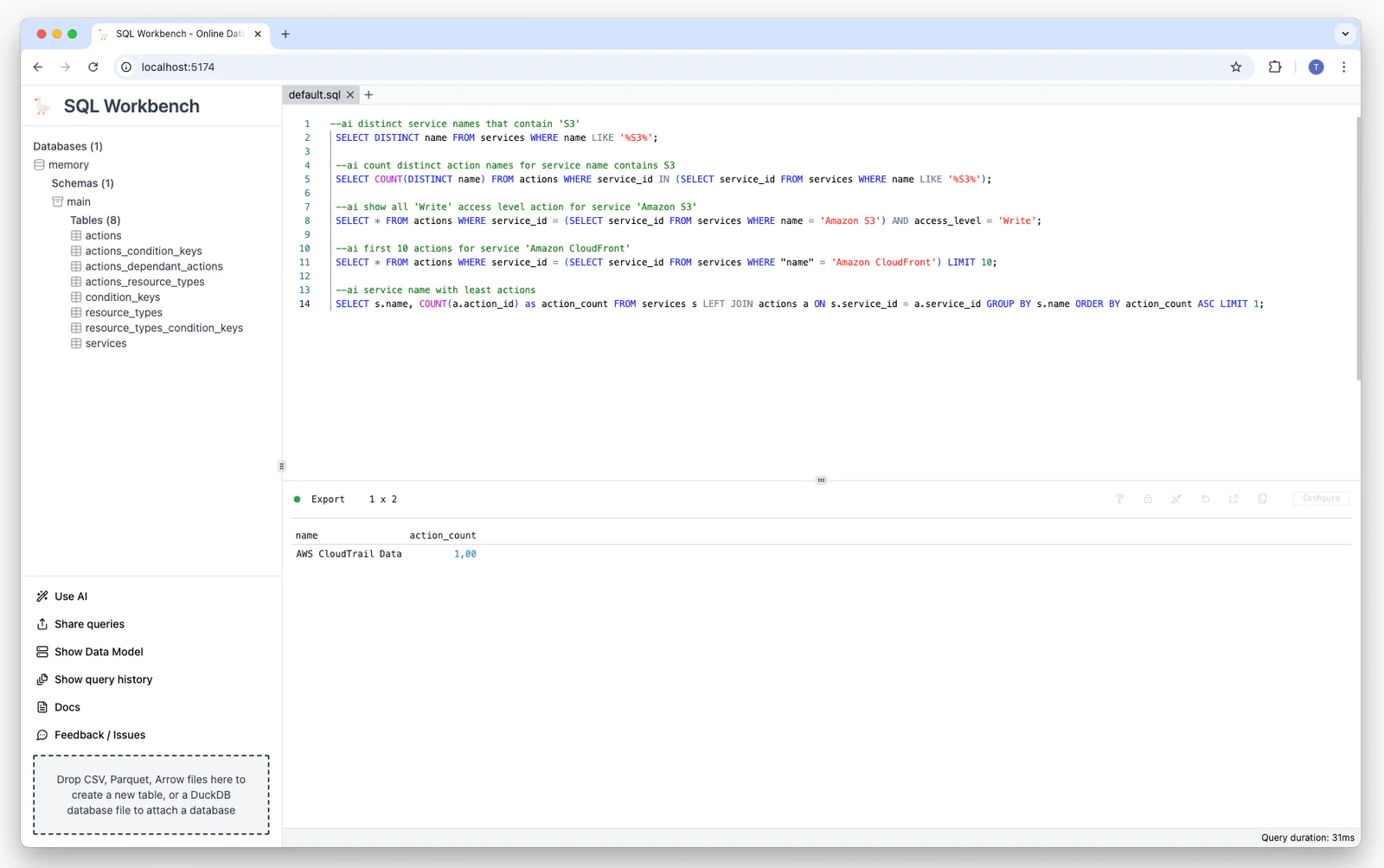Click the action_count column header
The image size is (1384, 868).
(x=443, y=536)
